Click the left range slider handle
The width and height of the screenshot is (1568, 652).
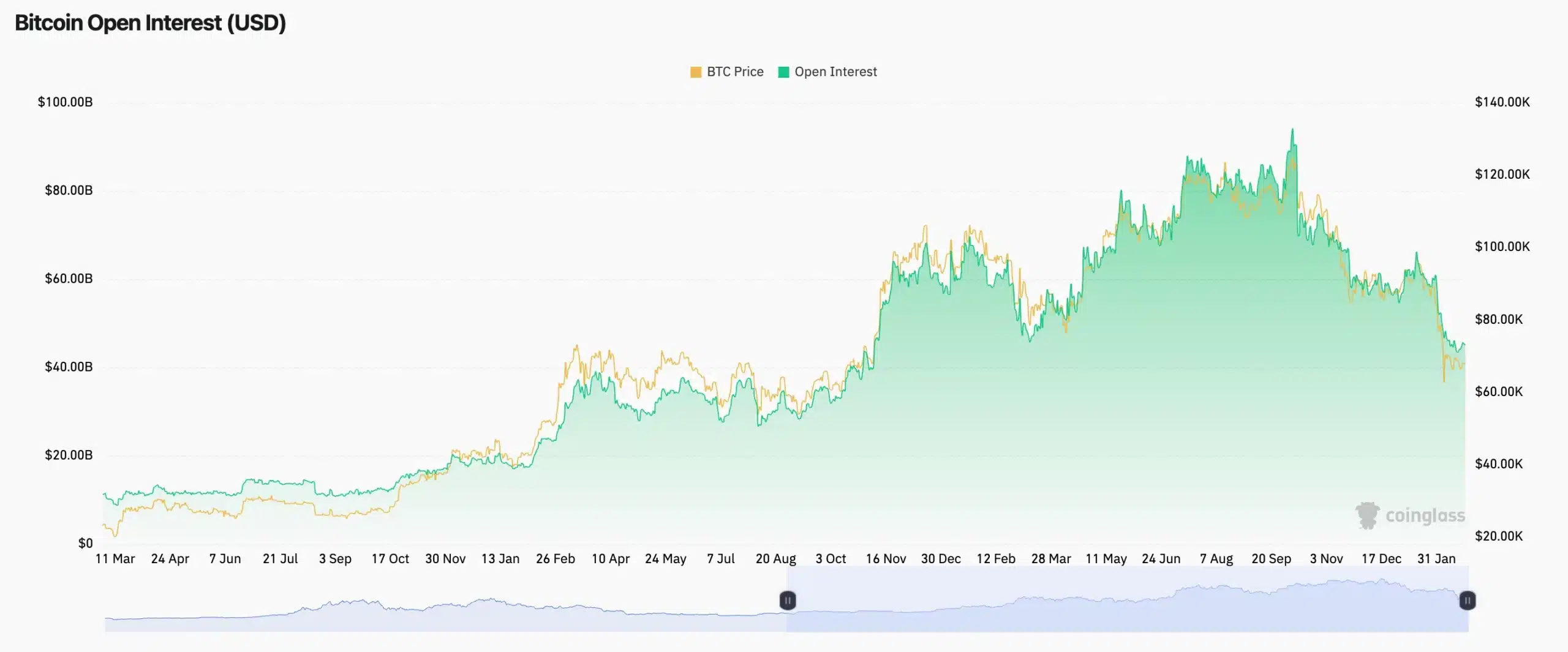coord(788,601)
